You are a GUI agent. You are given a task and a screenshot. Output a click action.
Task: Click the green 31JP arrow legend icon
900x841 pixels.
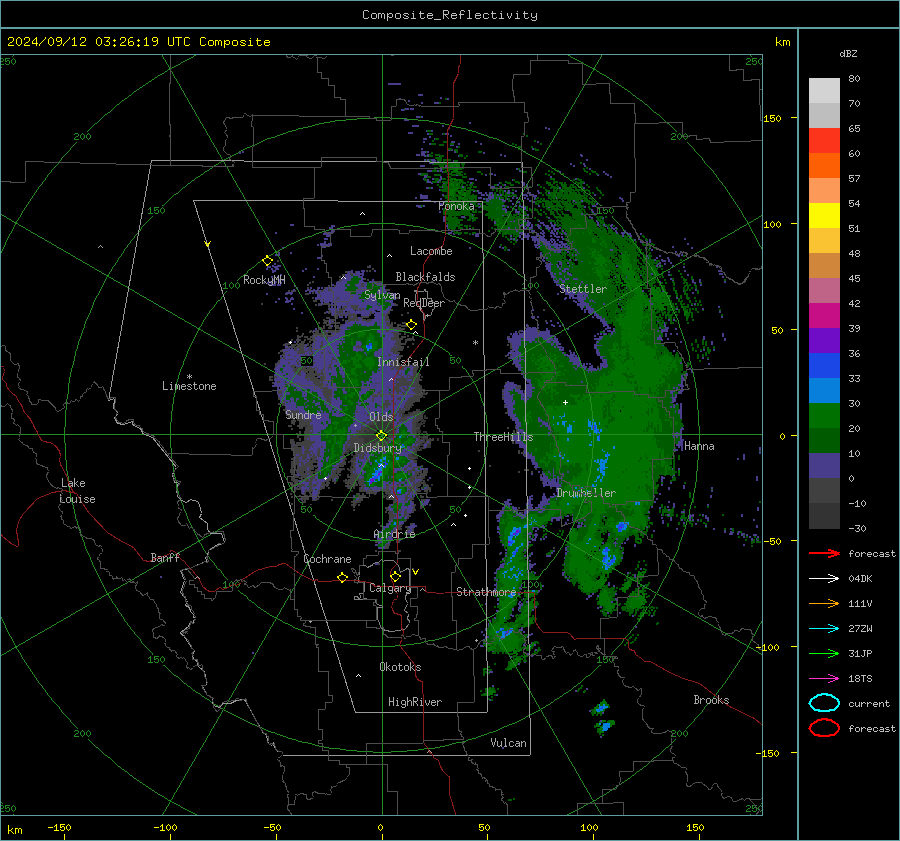[824, 653]
